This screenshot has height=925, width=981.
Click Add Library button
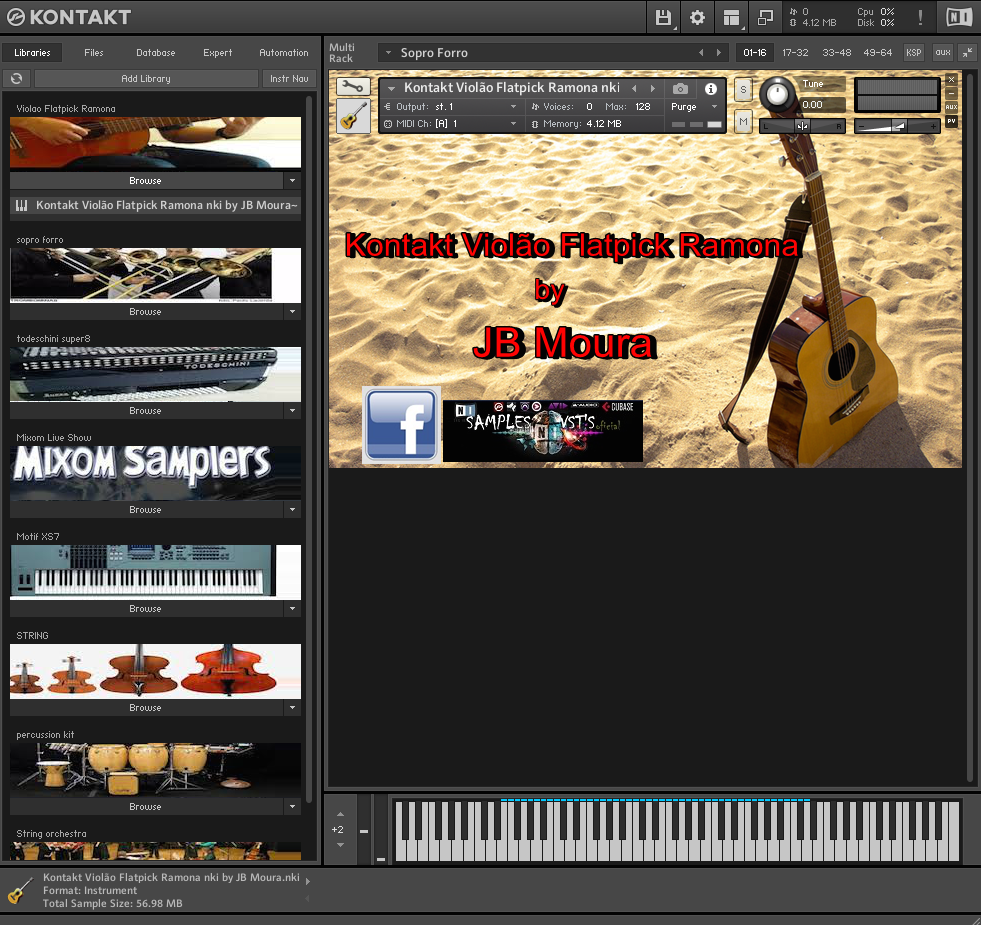(x=146, y=78)
